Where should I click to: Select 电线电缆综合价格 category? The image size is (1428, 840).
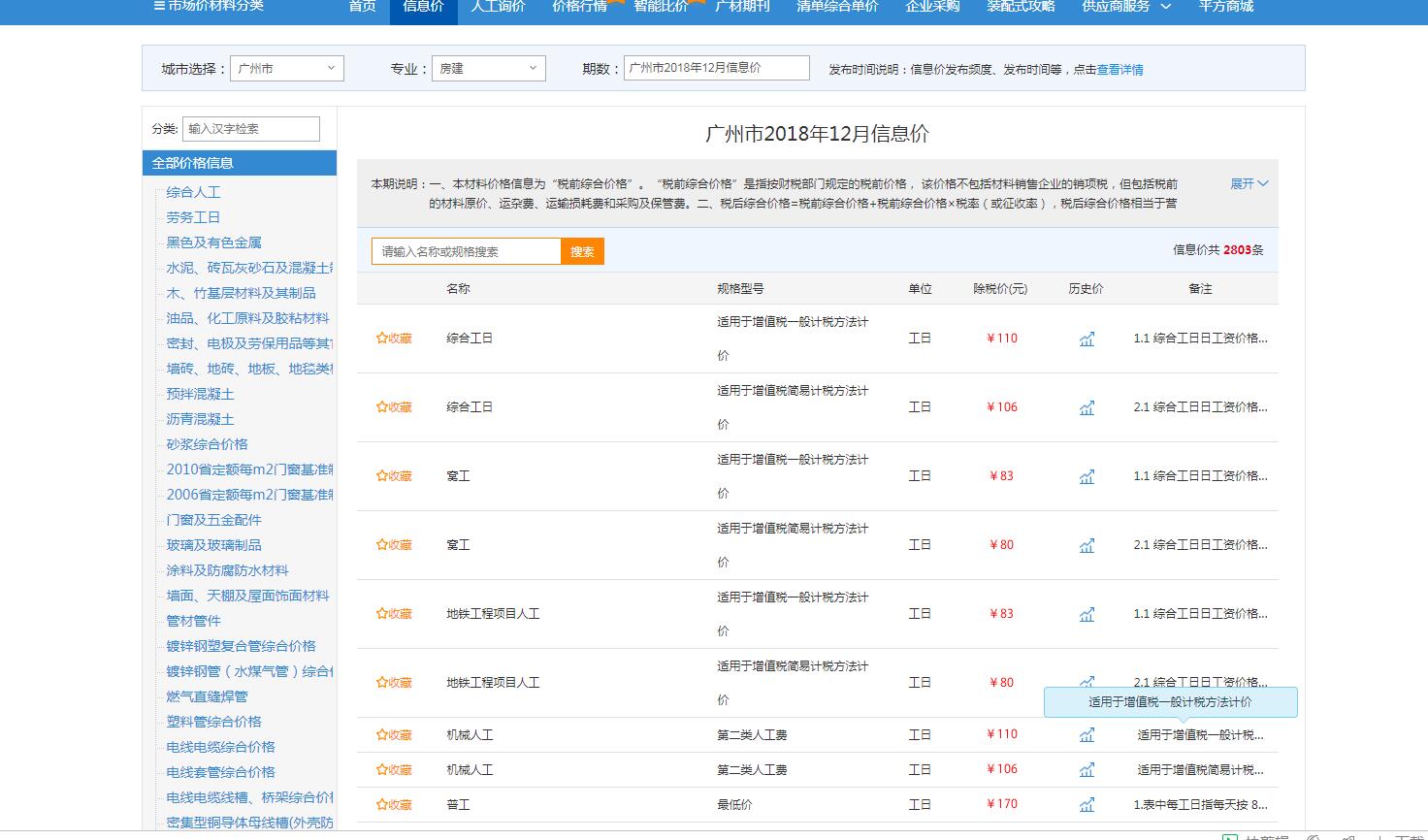click(x=220, y=747)
